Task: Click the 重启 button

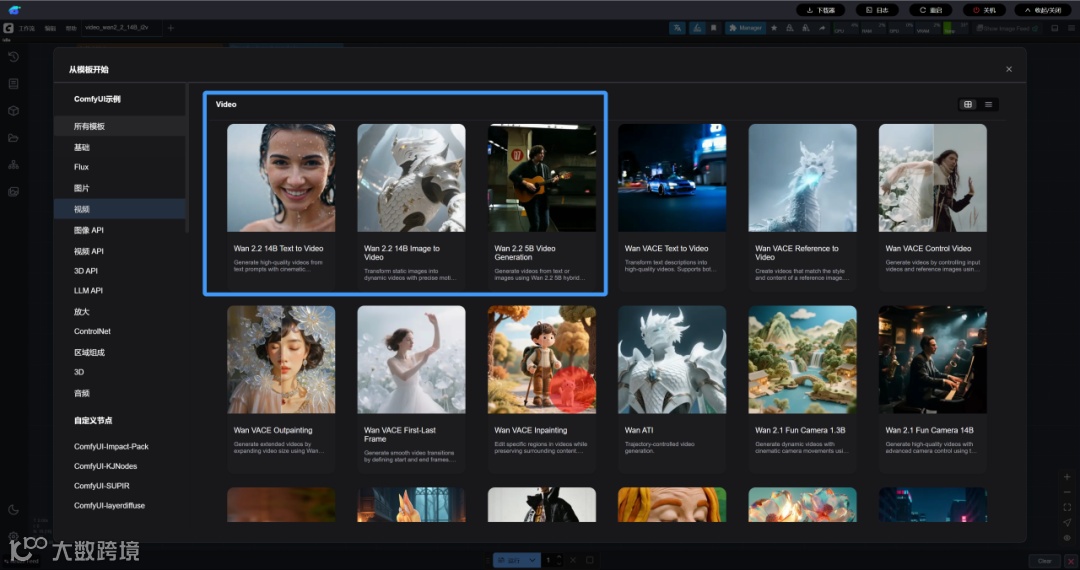Action: (x=931, y=10)
